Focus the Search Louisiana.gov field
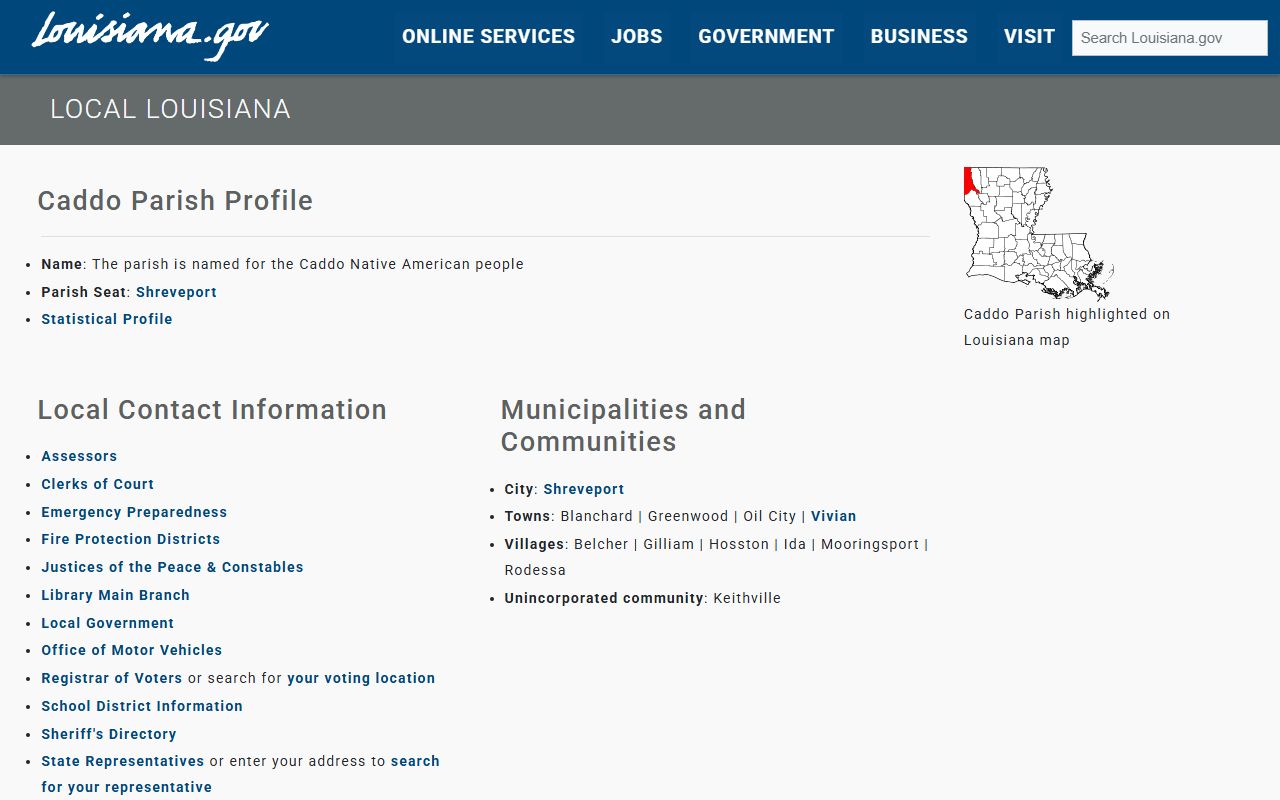Viewport: 1280px width, 800px height. (x=1170, y=38)
